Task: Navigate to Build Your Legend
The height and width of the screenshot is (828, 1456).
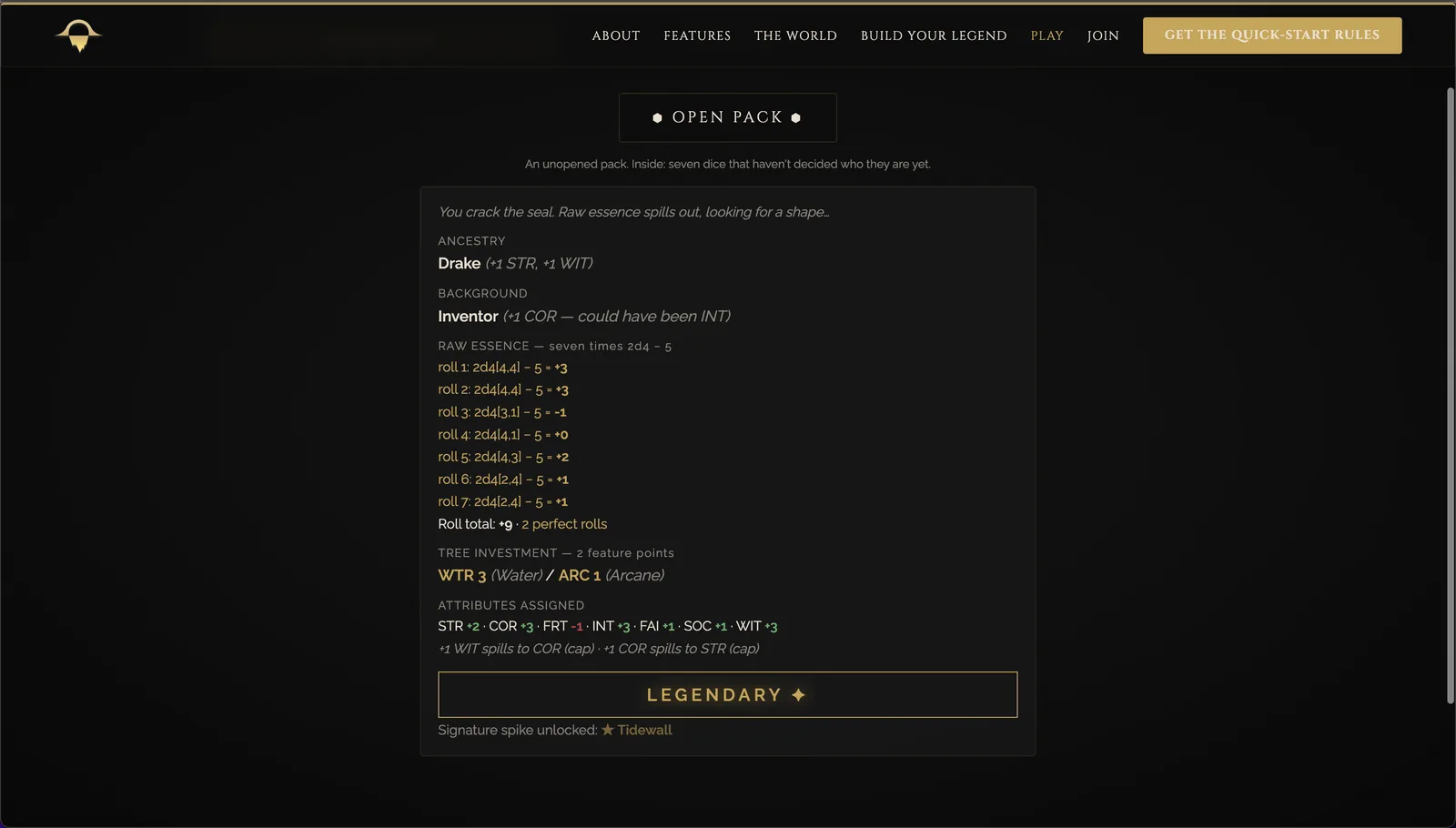Action: pos(934,35)
